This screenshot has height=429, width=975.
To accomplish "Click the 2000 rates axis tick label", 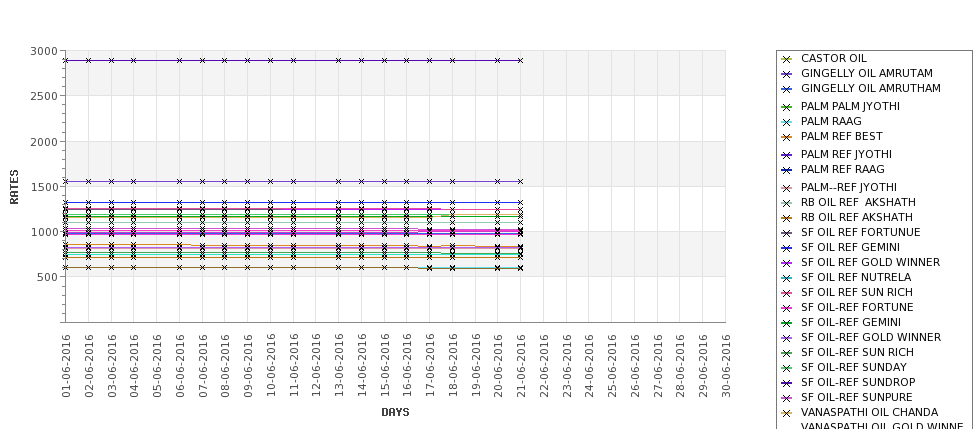I will point(44,142).
